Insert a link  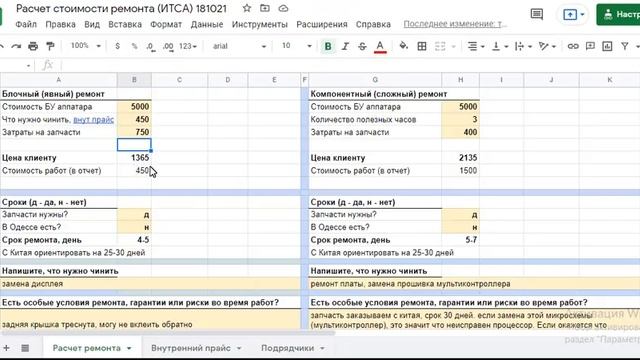click(x=573, y=46)
